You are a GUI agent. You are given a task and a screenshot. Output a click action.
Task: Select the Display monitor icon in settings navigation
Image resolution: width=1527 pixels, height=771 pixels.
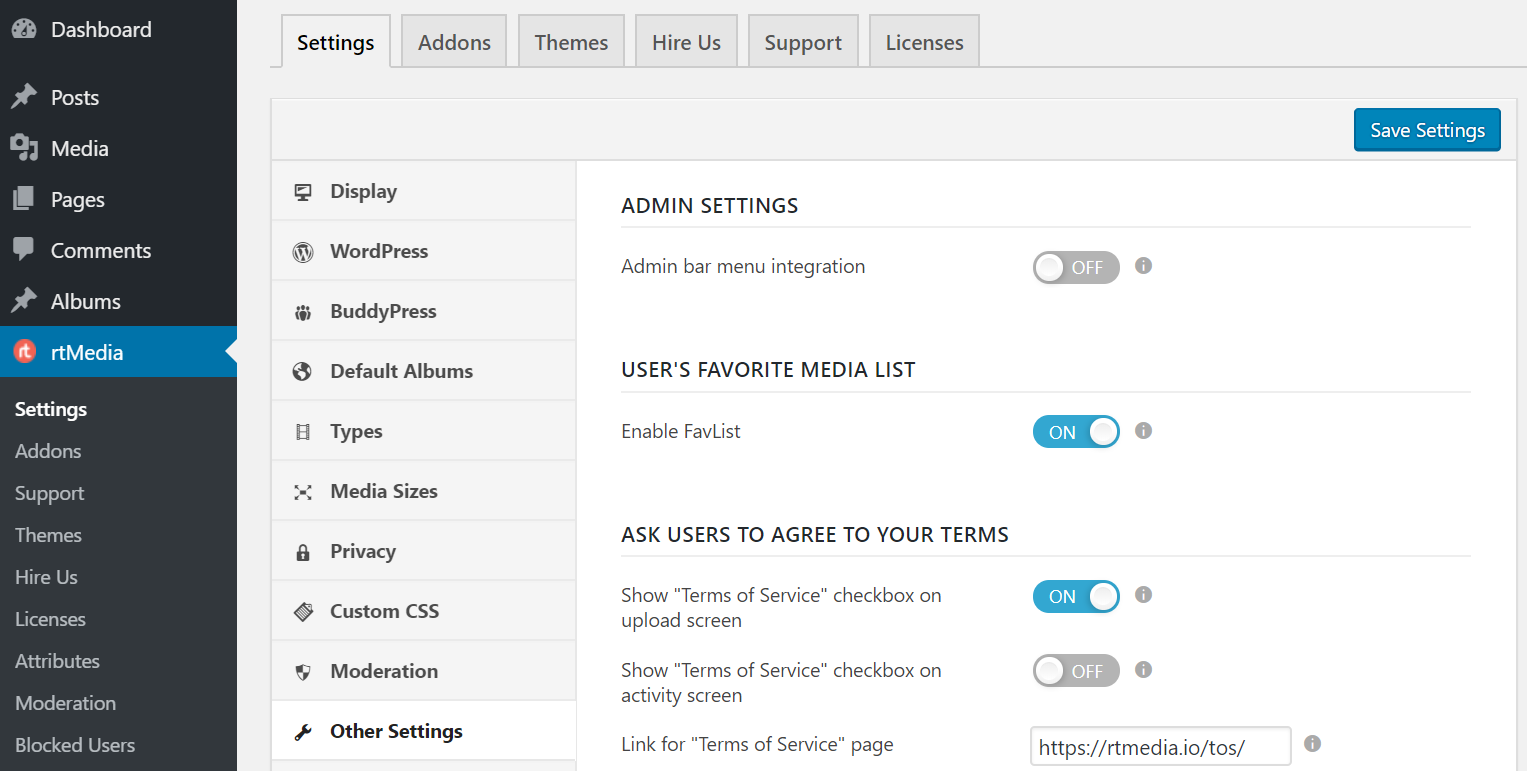pyautogui.click(x=303, y=190)
